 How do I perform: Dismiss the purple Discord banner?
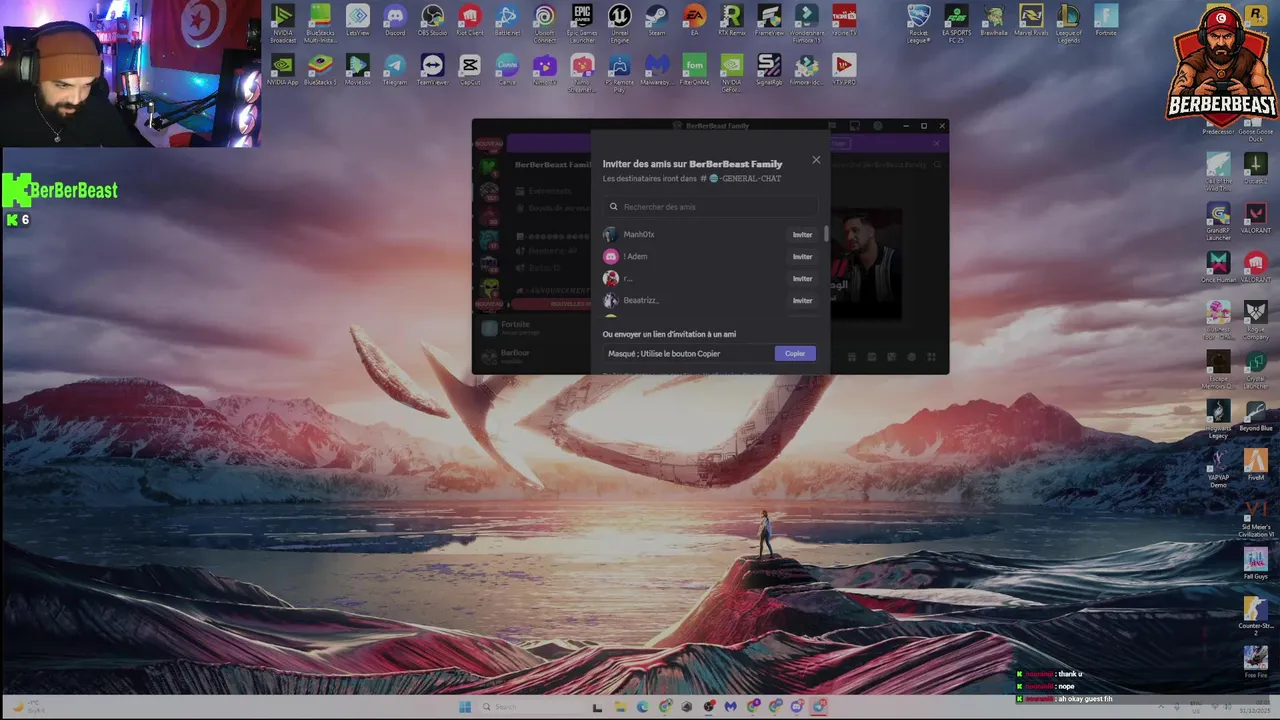pyautogui.click(x=937, y=143)
